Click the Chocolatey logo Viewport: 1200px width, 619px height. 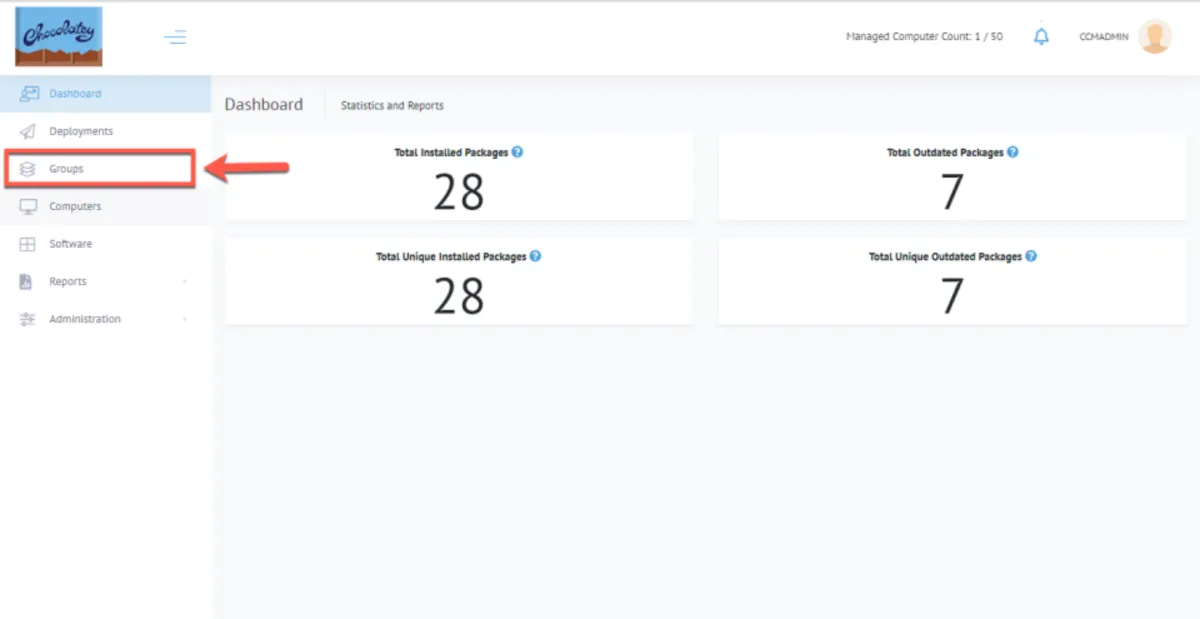(59, 37)
